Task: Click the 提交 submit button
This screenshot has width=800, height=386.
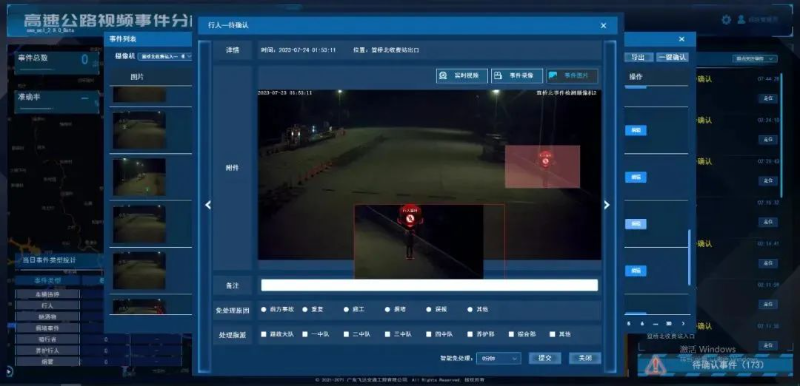Action: pyautogui.click(x=545, y=358)
